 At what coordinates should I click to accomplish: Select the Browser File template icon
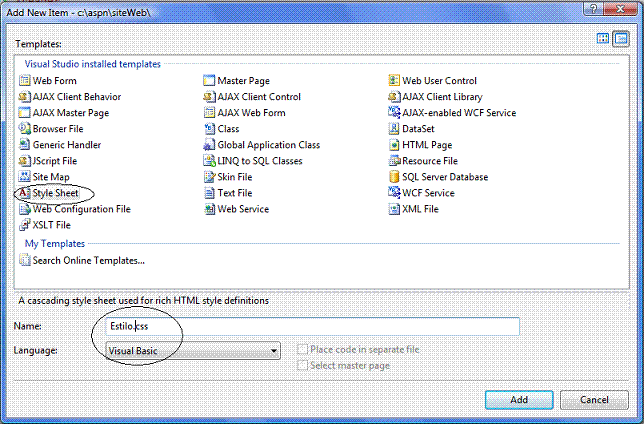coord(25,129)
